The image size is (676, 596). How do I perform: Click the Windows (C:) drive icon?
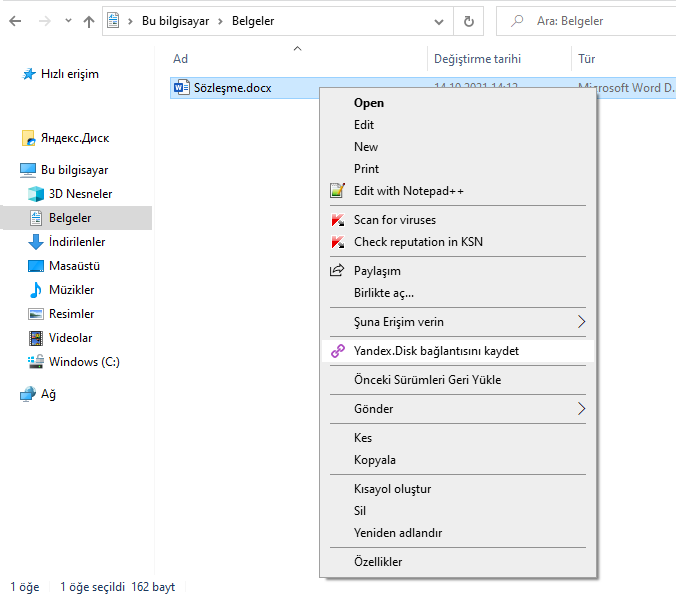pos(36,361)
